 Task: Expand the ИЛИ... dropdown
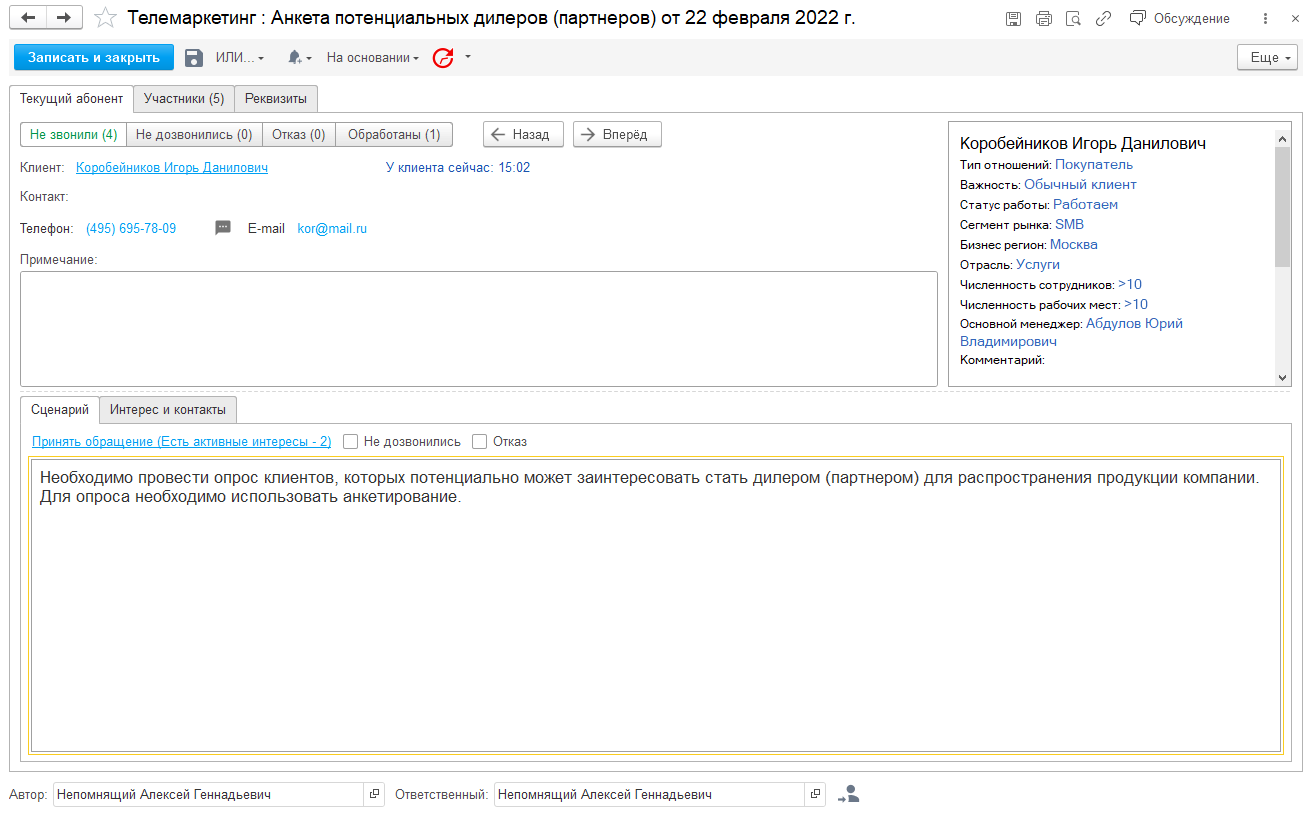[x=240, y=58]
